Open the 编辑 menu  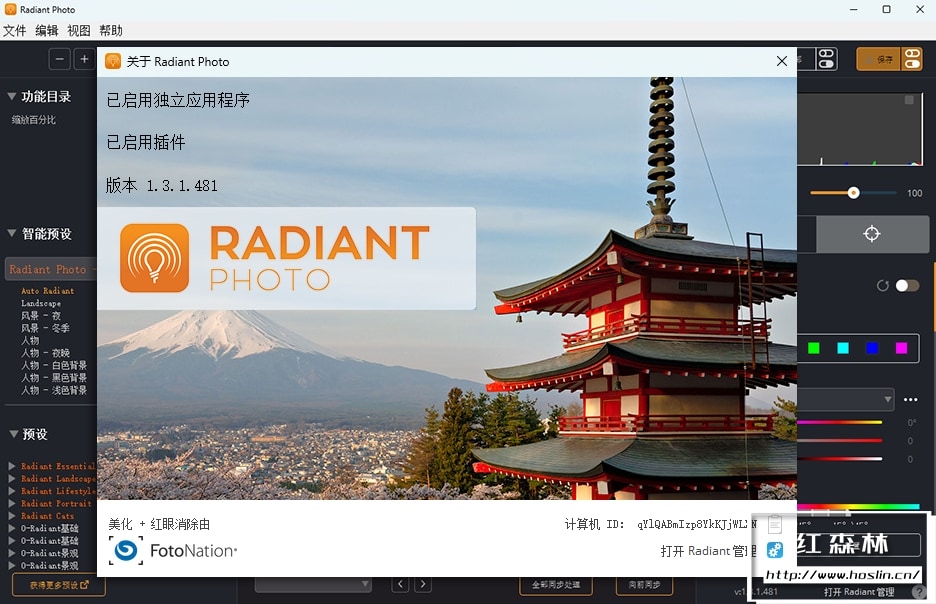tap(47, 30)
